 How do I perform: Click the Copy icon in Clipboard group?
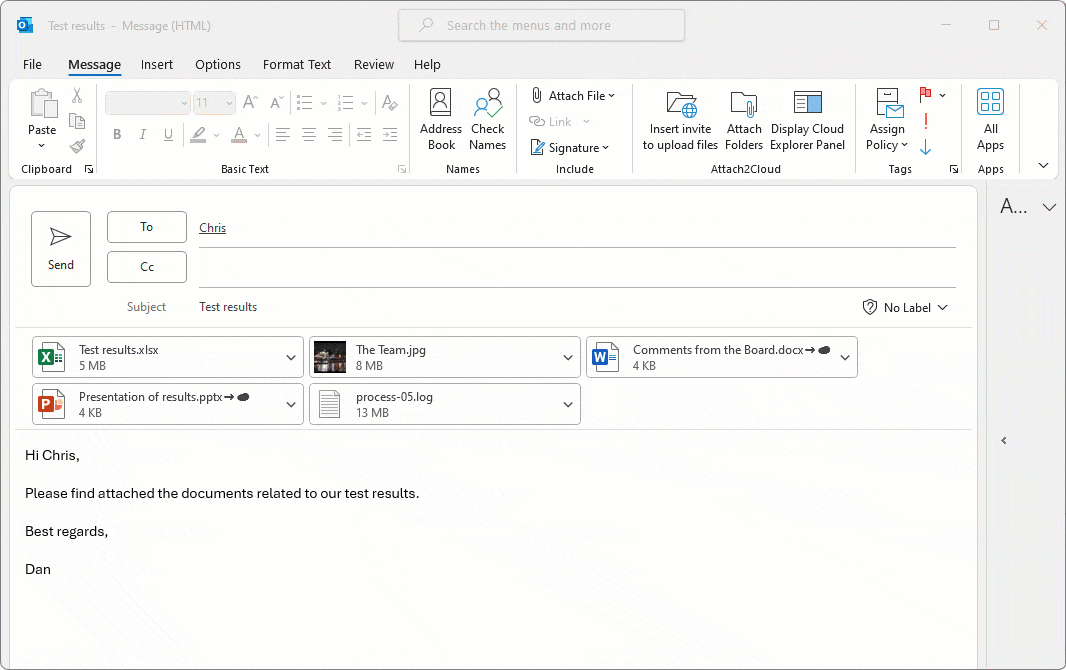tap(77, 121)
